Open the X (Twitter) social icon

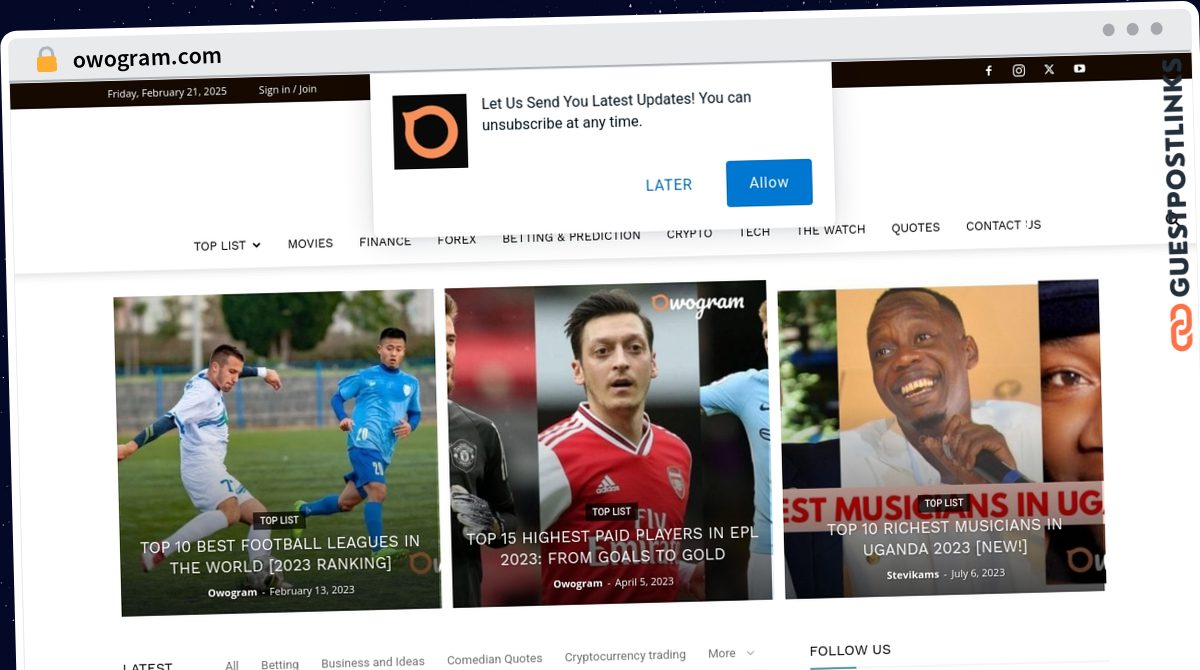point(1049,69)
